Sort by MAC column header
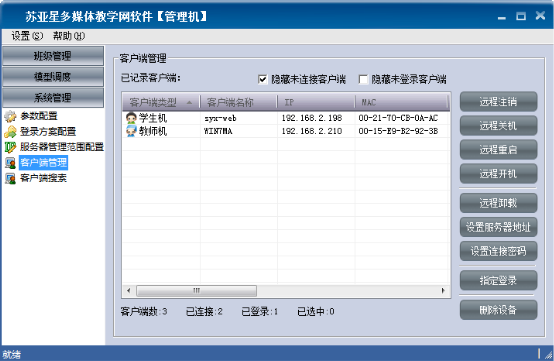Image resolution: width=554 pixels, height=361 pixels. coord(402,102)
